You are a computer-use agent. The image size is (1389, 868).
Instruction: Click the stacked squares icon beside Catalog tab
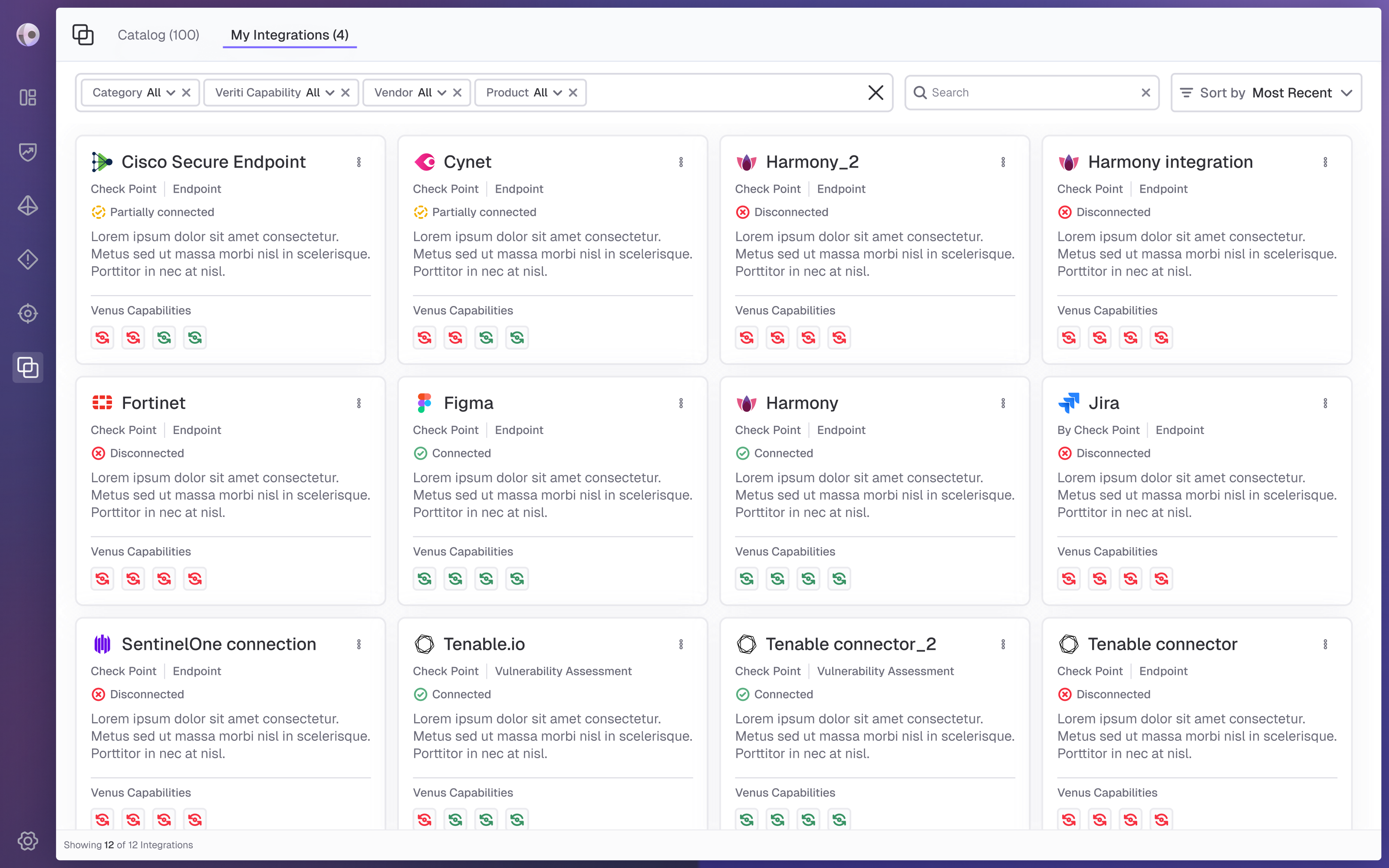83,35
